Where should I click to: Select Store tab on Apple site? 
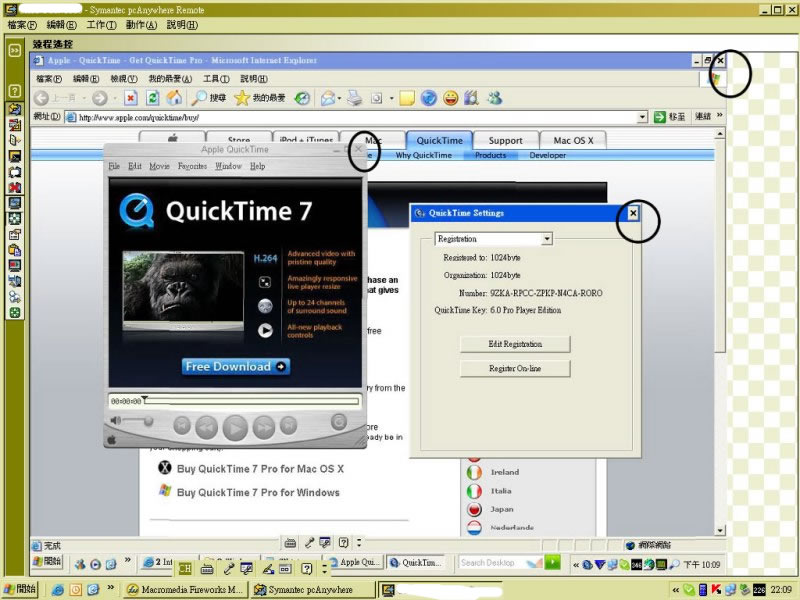[239, 140]
